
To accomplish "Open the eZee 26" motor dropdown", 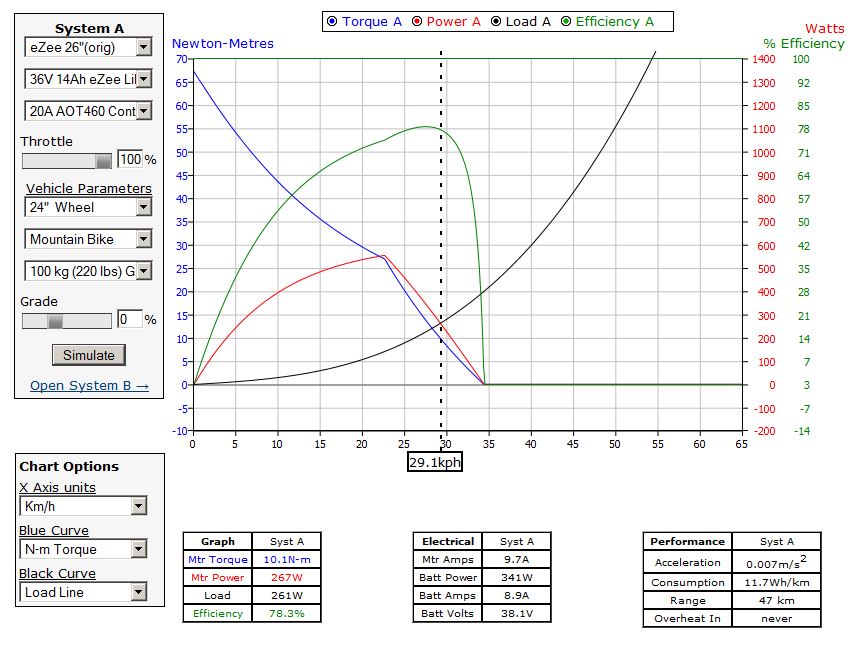I will point(88,47).
